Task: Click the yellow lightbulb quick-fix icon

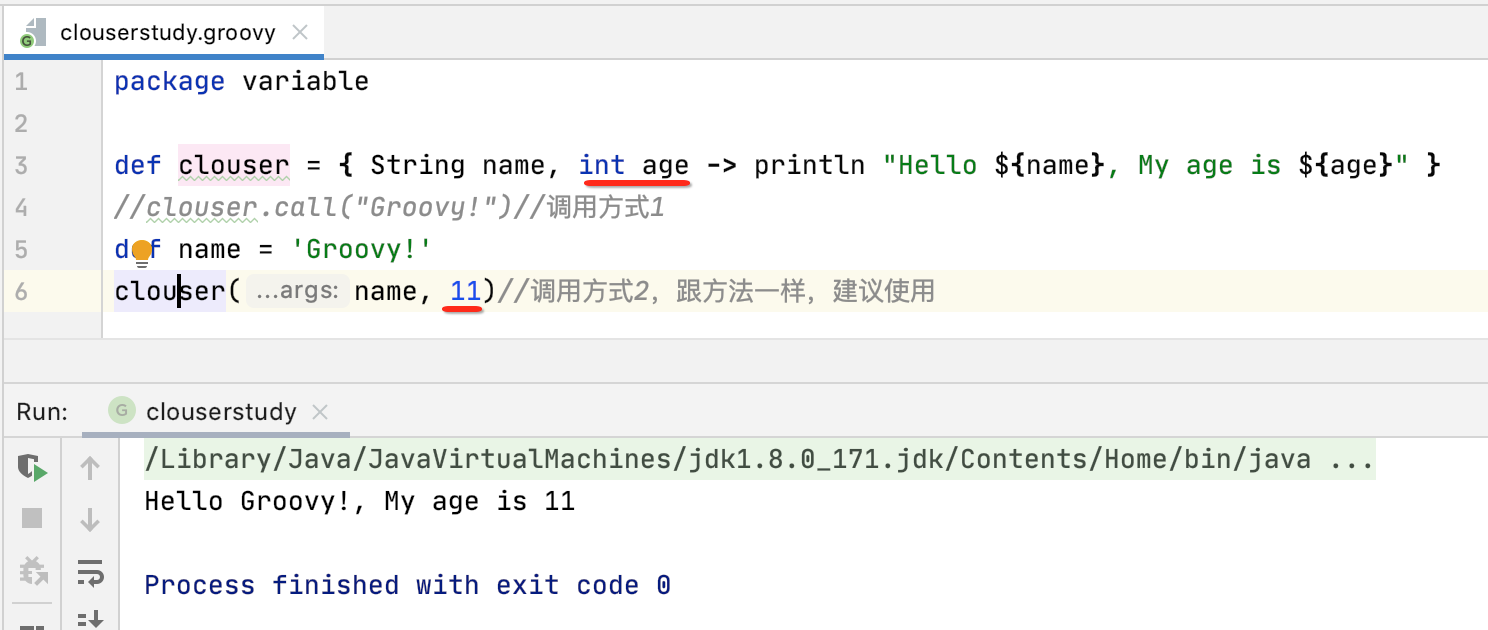Action: point(142,250)
